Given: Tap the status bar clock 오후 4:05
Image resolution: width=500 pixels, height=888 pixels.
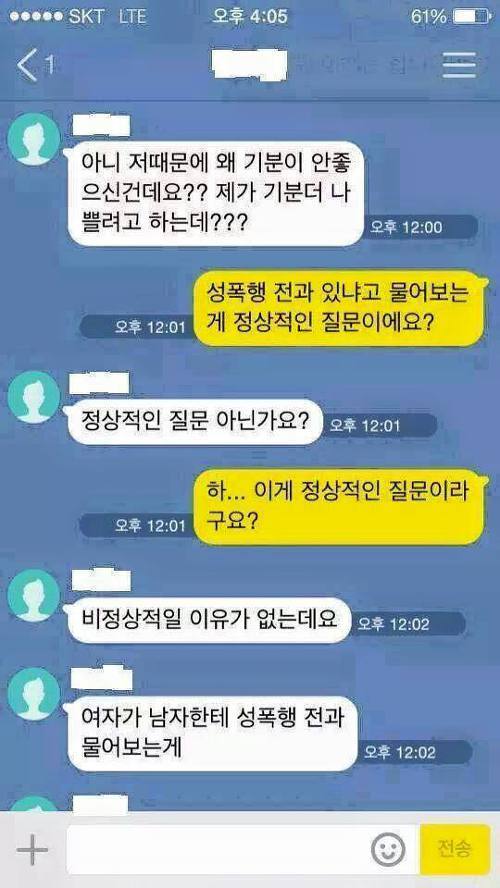Looking at the screenshot, I should click(x=250, y=16).
